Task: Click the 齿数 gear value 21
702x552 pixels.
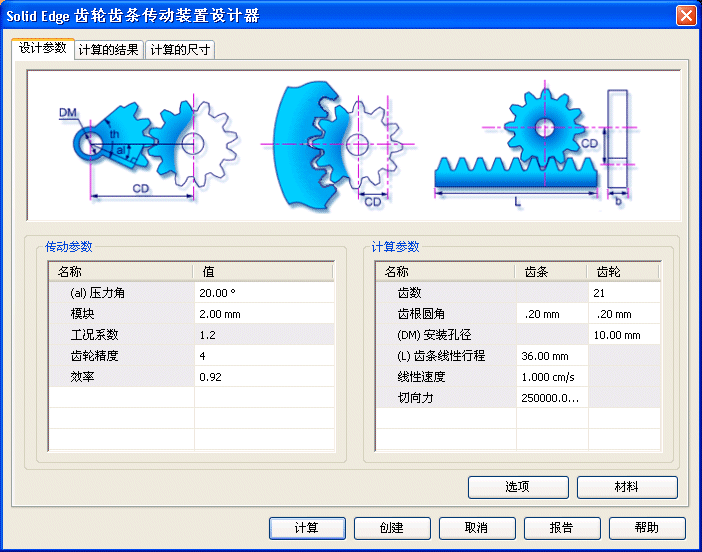Action: pyautogui.click(x=623, y=293)
